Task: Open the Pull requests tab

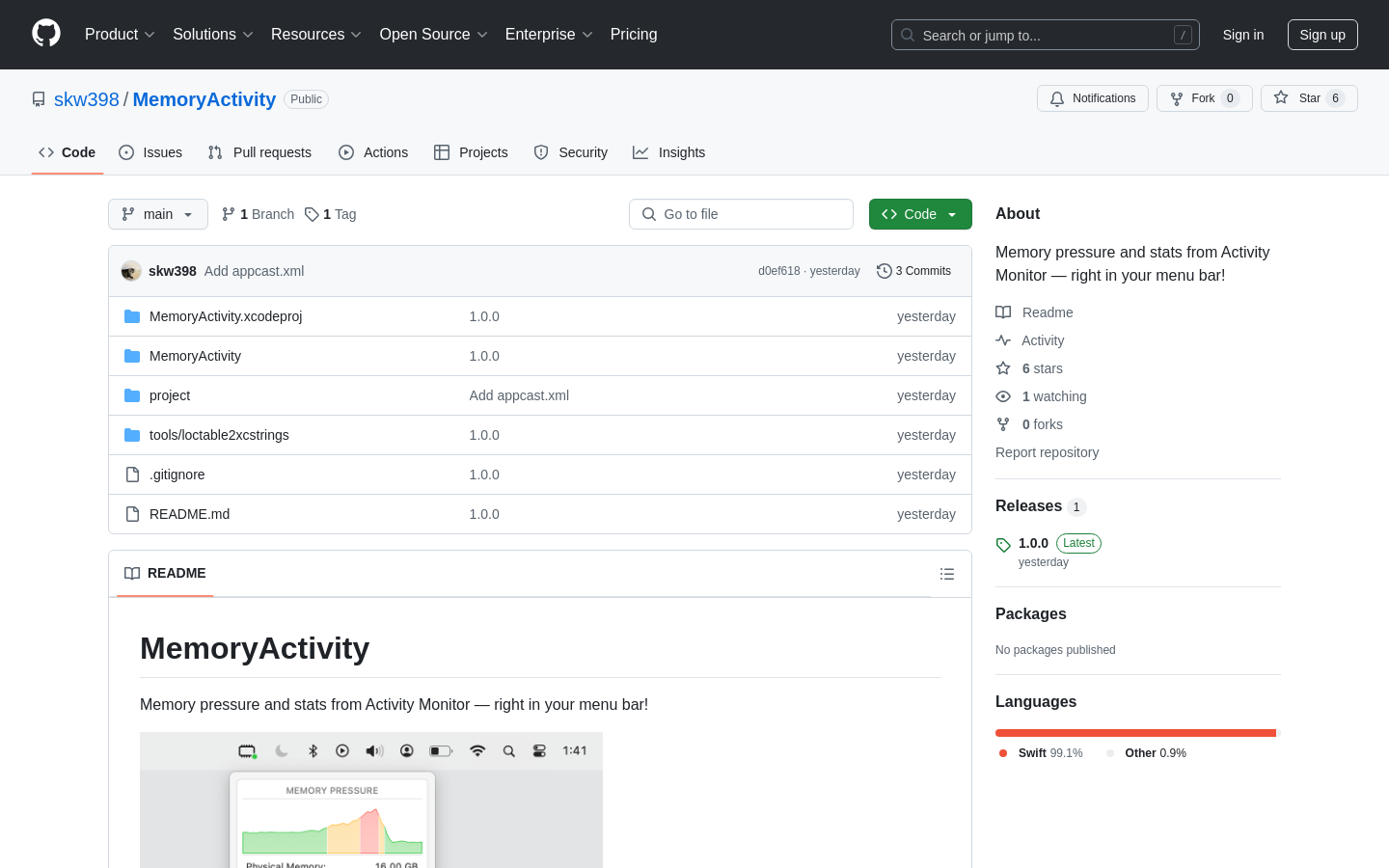Action: click(259, 152)
